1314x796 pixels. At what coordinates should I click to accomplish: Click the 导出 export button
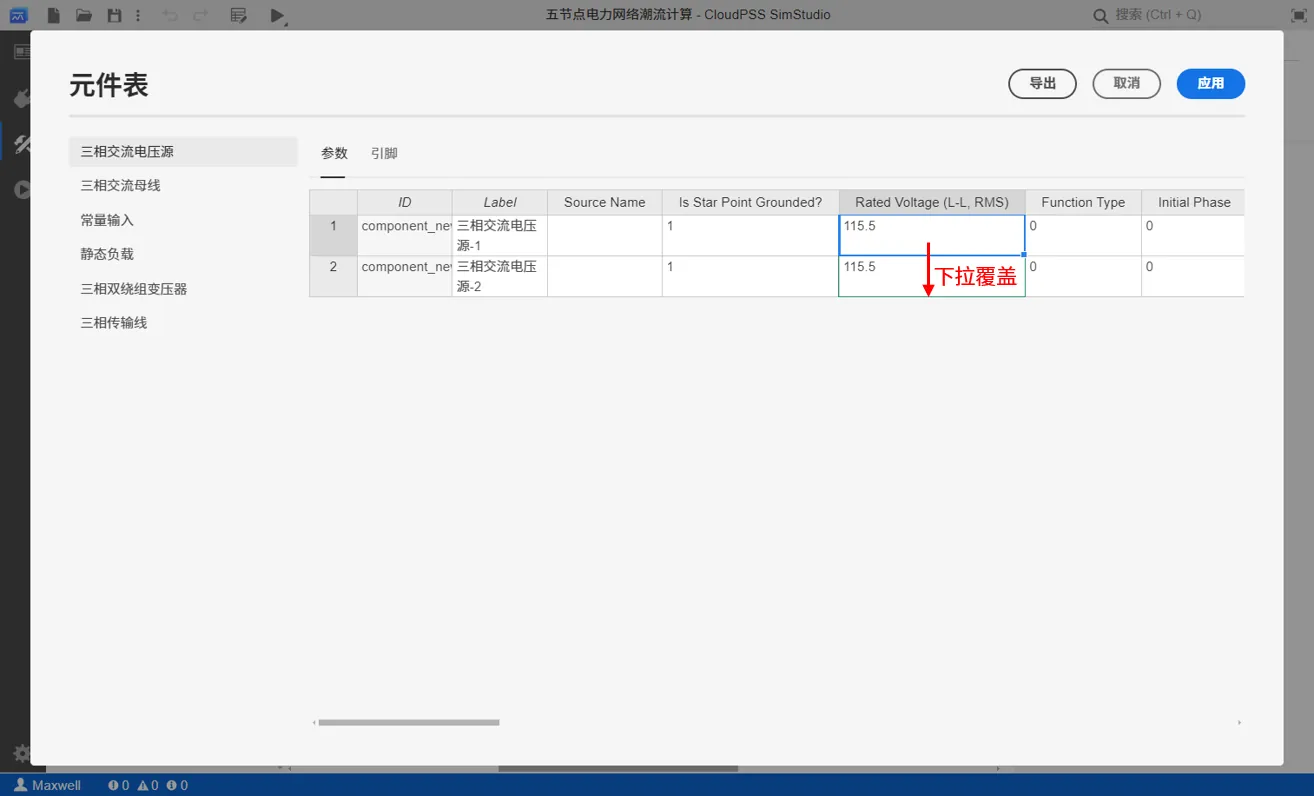click(1042, 83)
